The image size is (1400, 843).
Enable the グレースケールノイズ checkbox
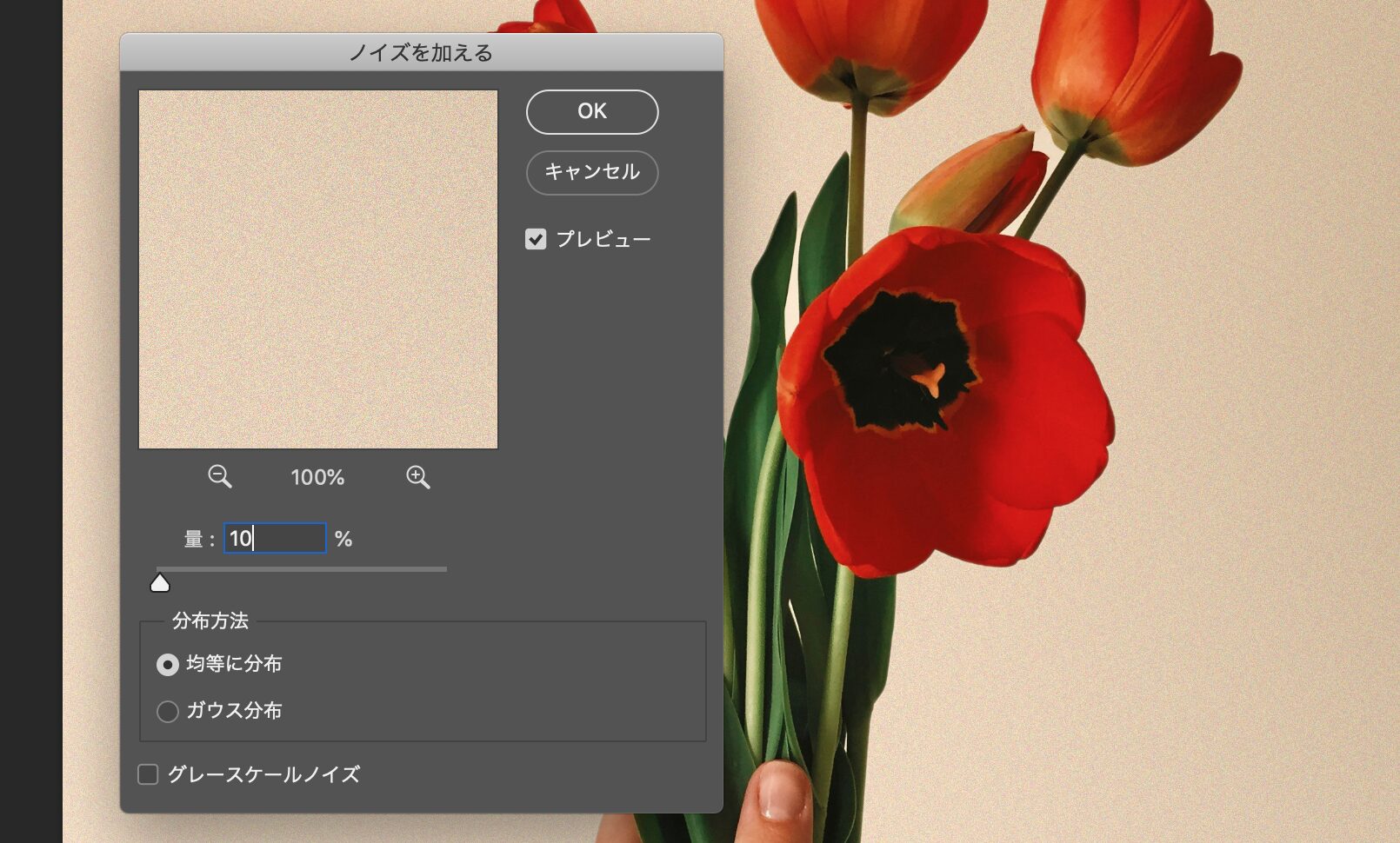click(149, 774)
